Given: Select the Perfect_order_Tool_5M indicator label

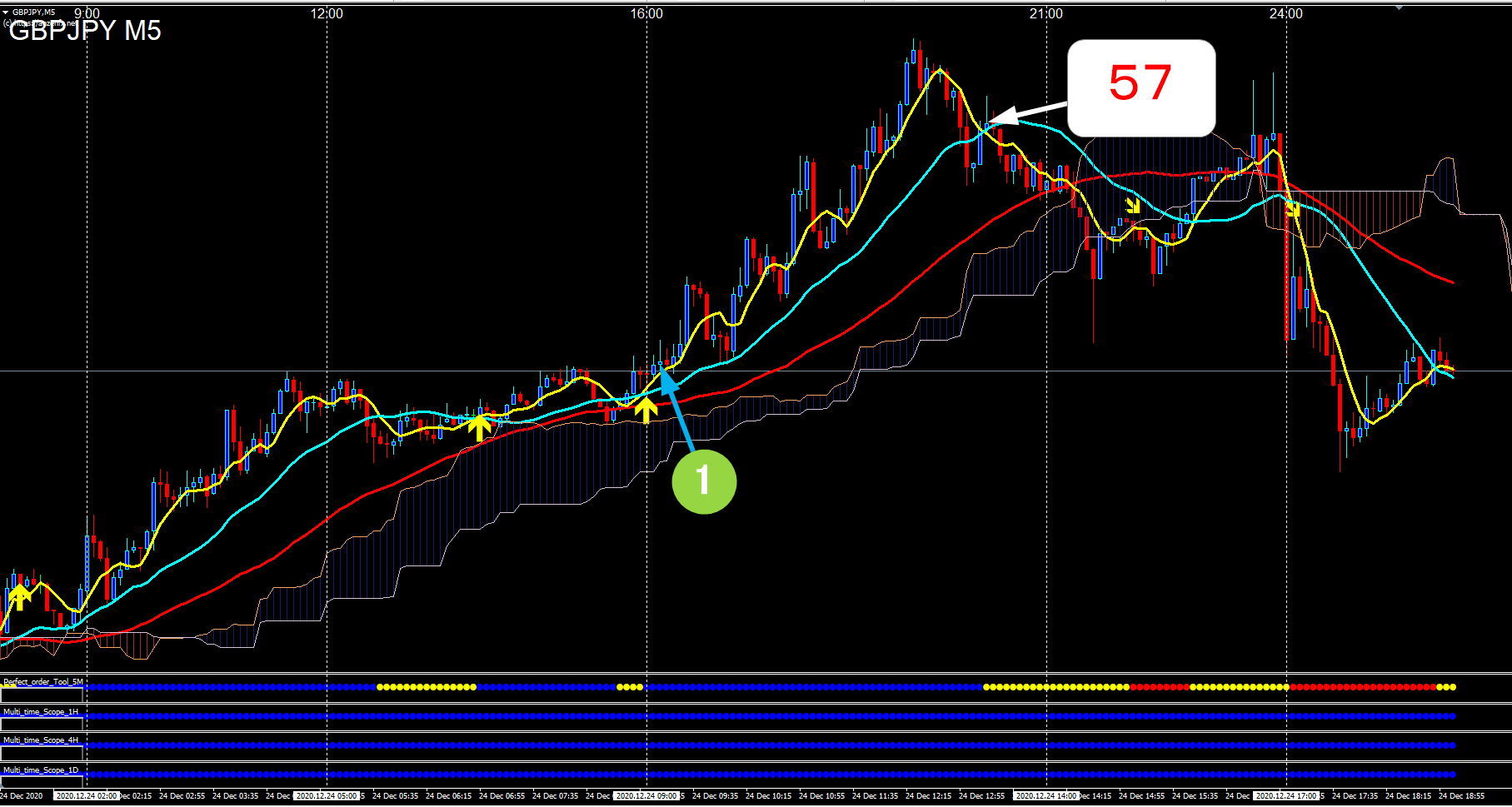Looking at the screenshot, I should [42, 682].
